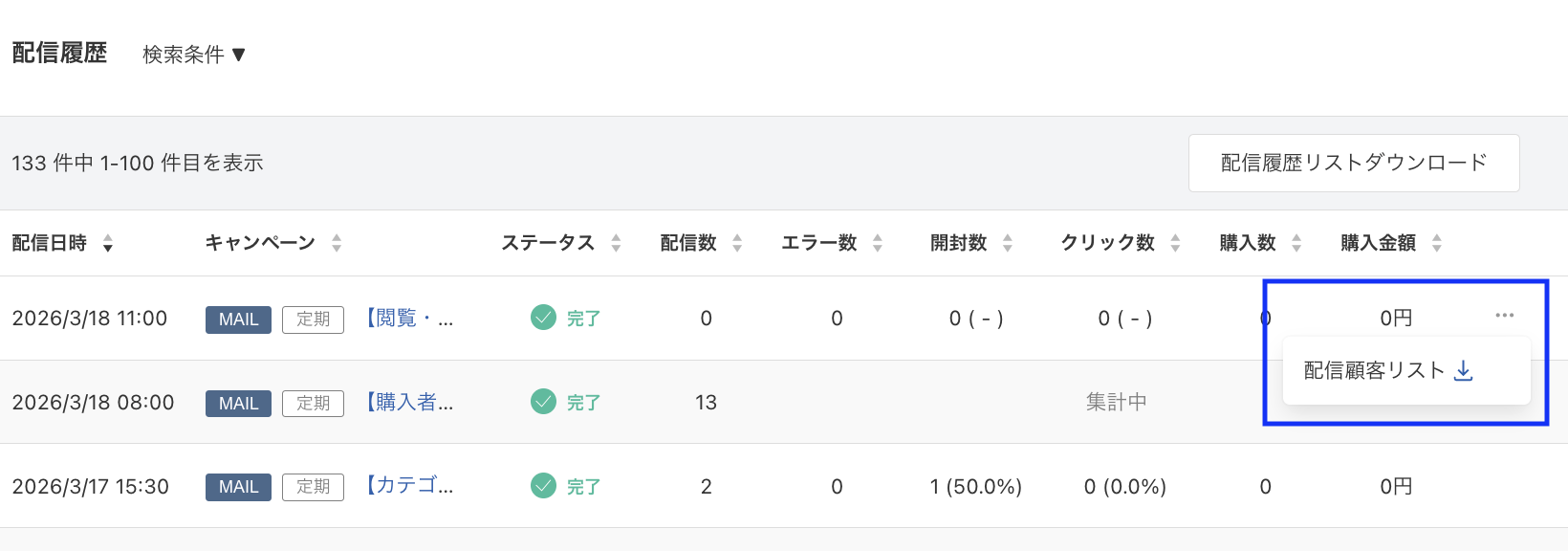Image resolution: width=1568 pixels, height=551 pixels.
Task: Click the 定期 tag on the 3/17 row
Action: (x=313, y=486)
